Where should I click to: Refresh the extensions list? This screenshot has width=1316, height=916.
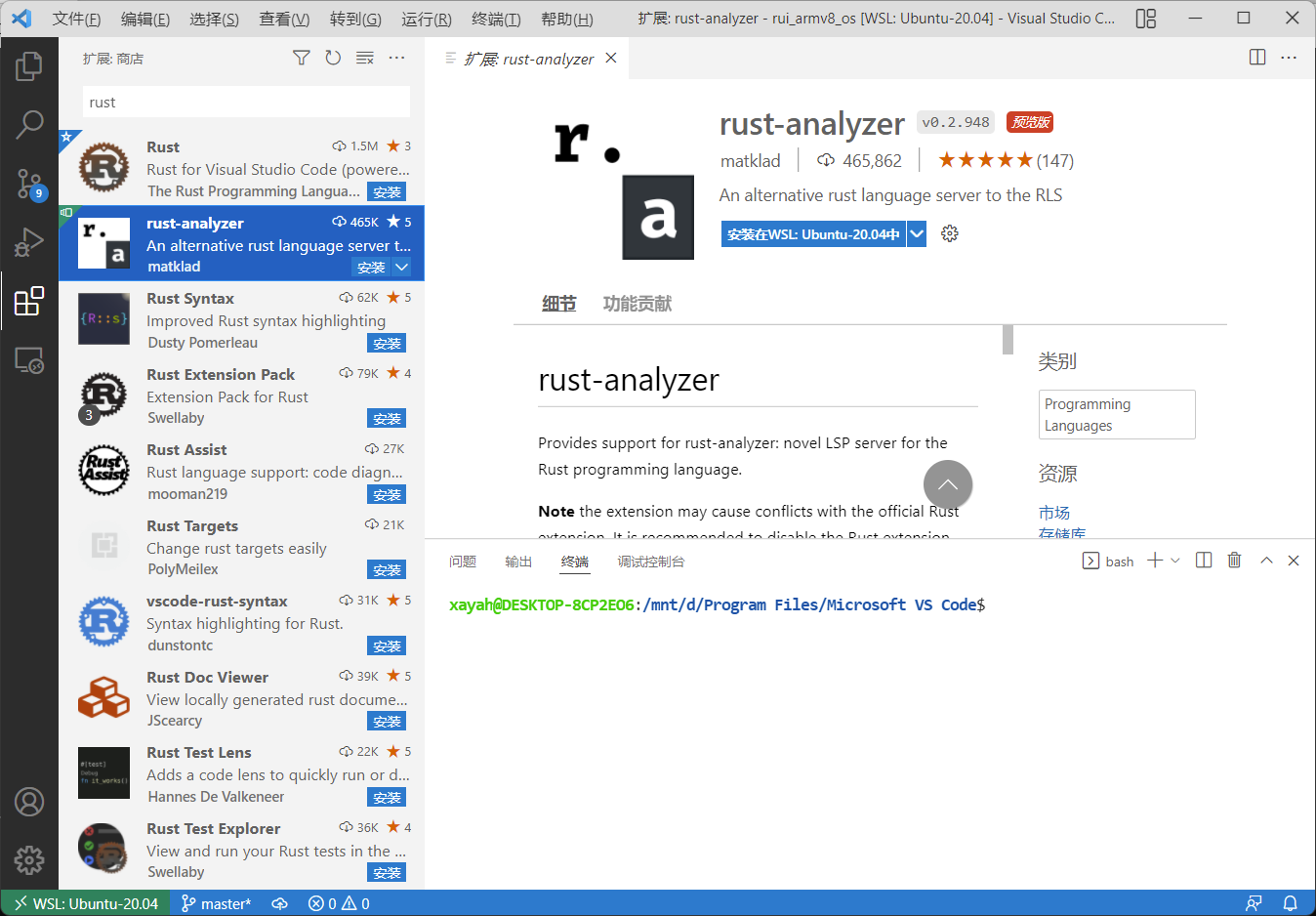tap(333, 59)
